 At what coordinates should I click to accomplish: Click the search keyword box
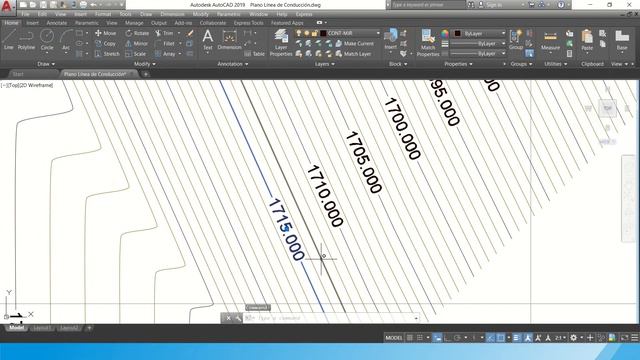click(427, 5)
